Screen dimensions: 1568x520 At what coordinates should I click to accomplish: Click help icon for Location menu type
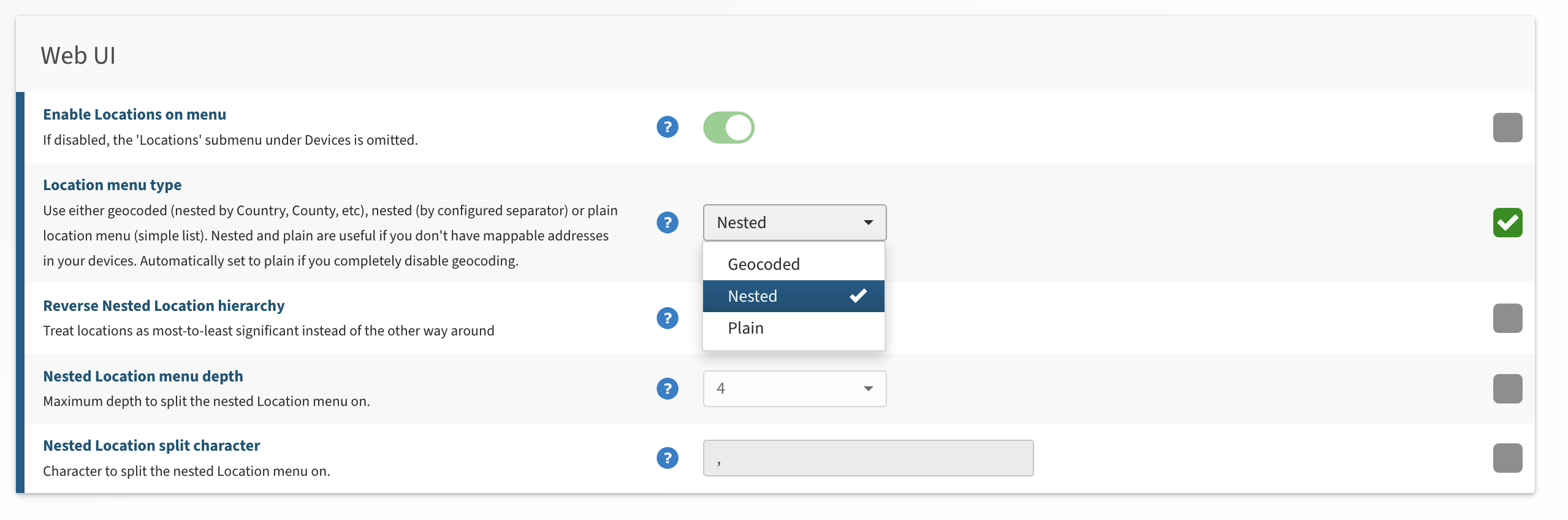click(x=667, y=222)
